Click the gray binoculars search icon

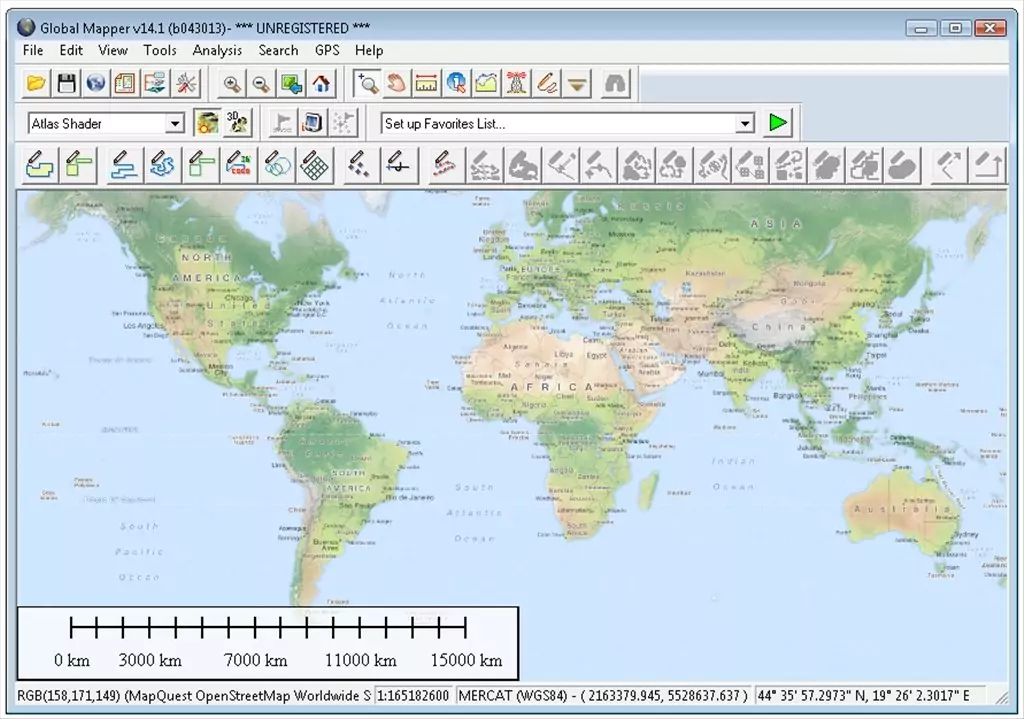pos(615,84)
